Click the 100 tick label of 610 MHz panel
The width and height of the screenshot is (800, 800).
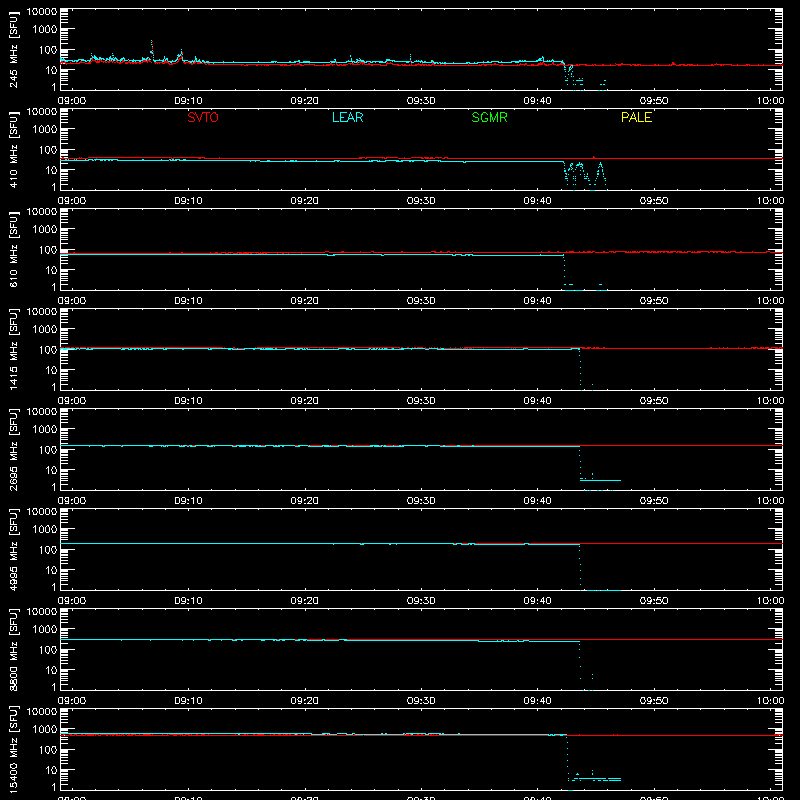coord(48,250)
